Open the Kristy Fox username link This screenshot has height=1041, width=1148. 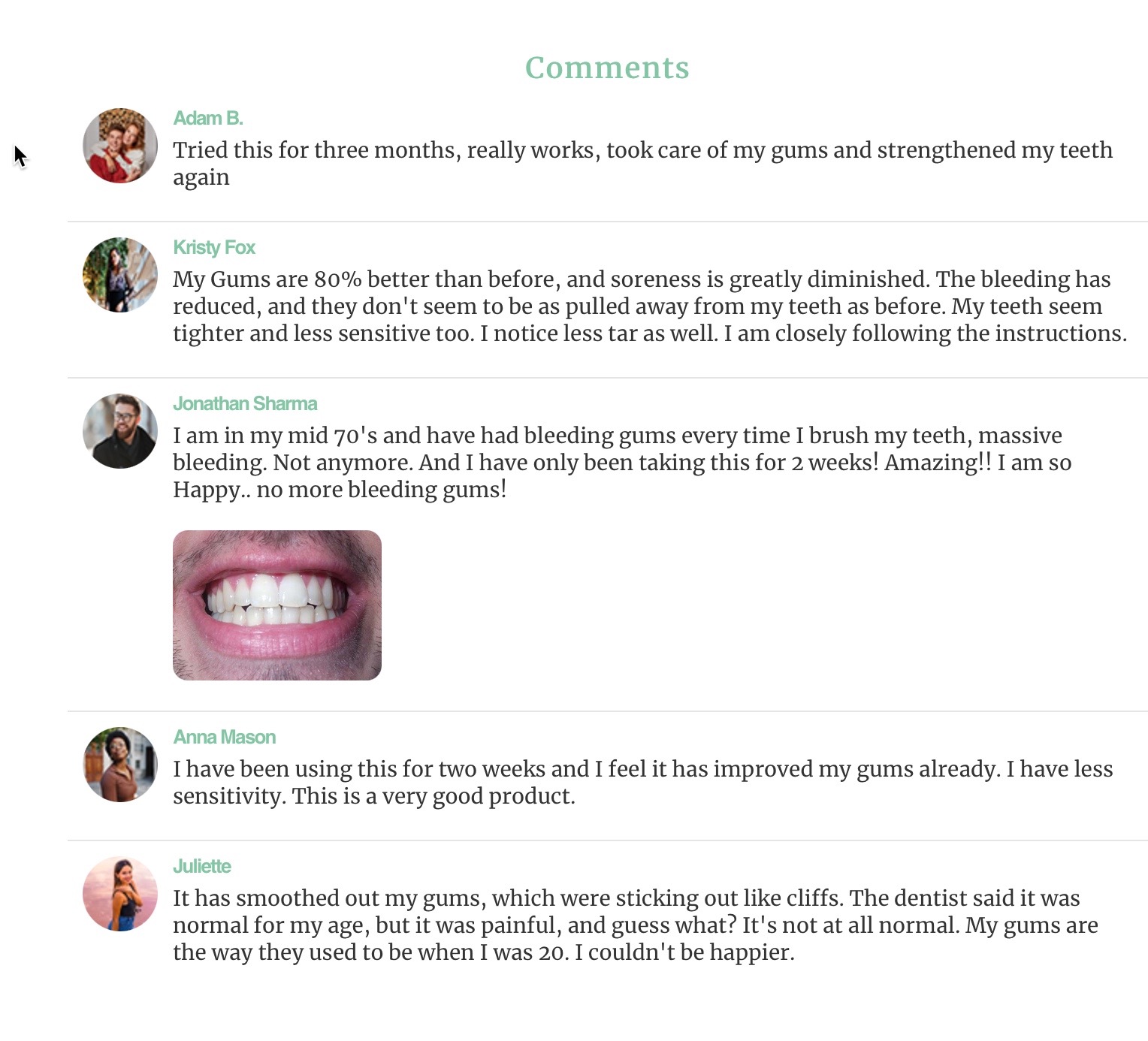214,248
